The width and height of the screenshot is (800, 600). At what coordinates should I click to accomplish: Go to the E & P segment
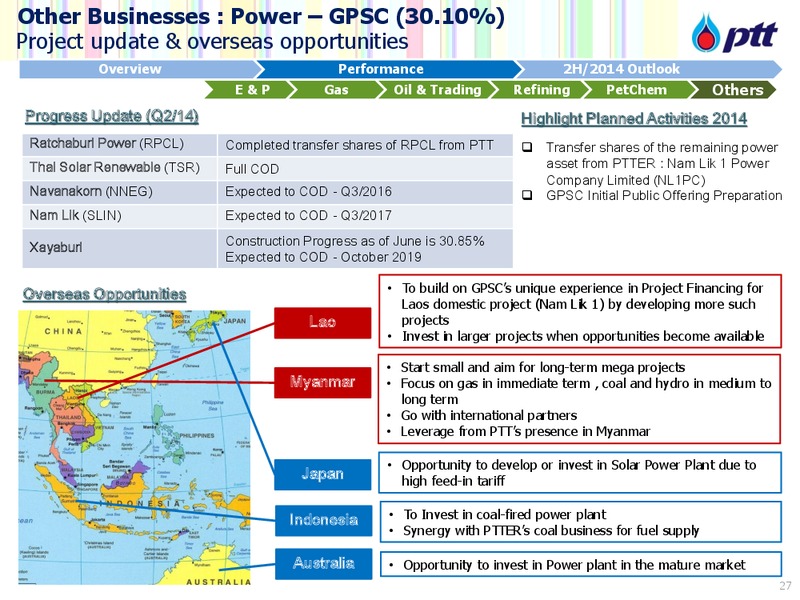[x=251, y=90]
